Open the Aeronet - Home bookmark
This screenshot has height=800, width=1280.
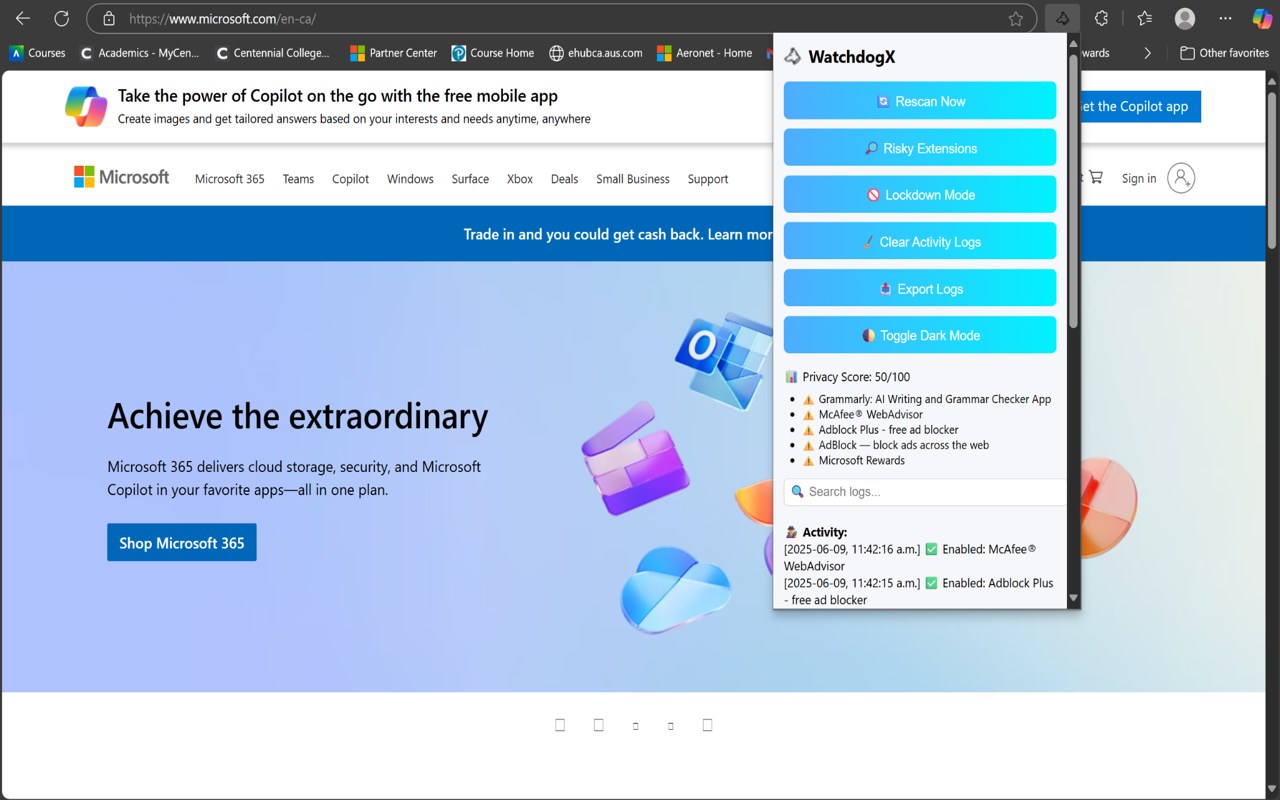click(704, 53)
